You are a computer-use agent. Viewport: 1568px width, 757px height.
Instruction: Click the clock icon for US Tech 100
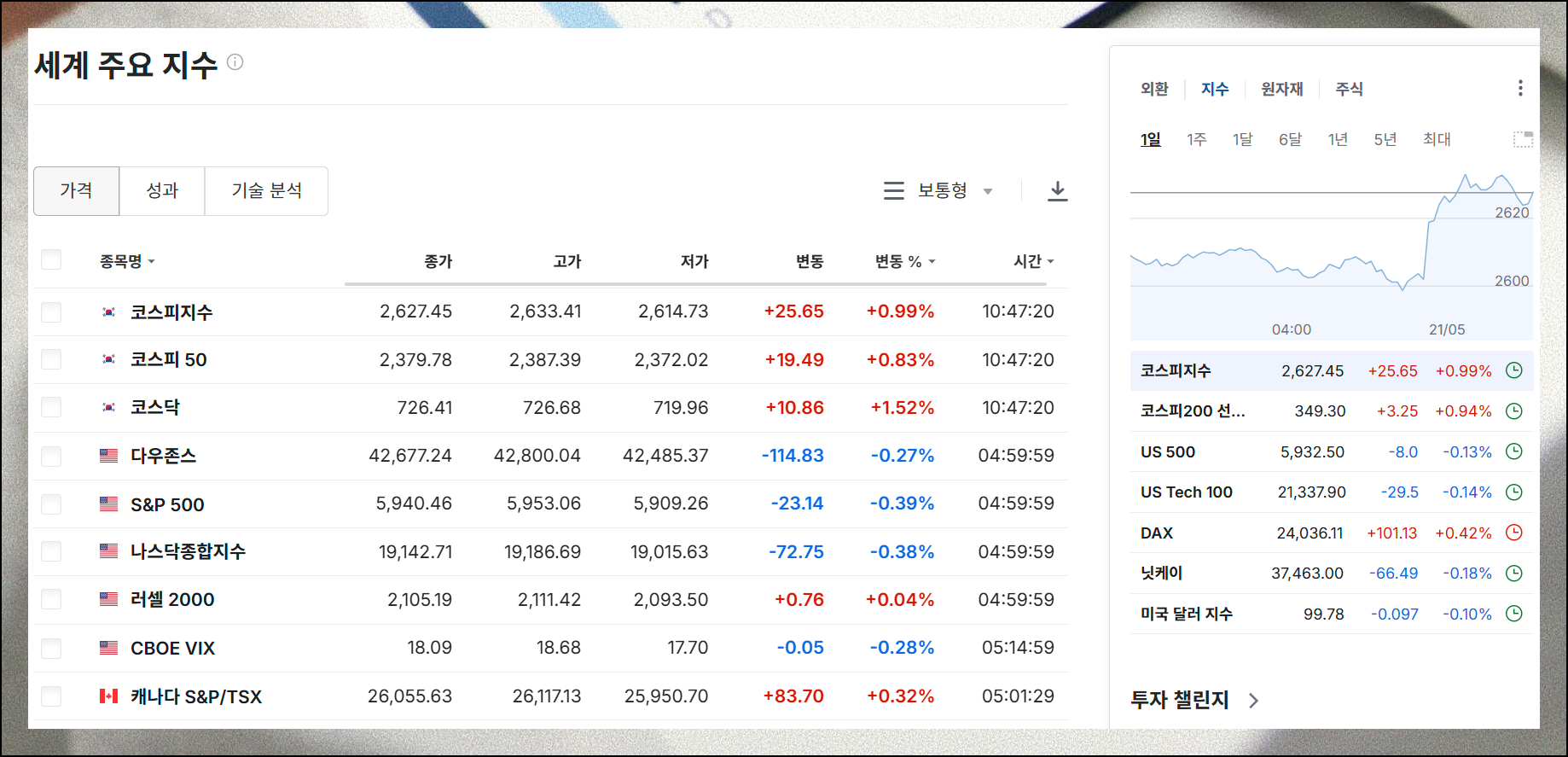(x=1514, y=492)
